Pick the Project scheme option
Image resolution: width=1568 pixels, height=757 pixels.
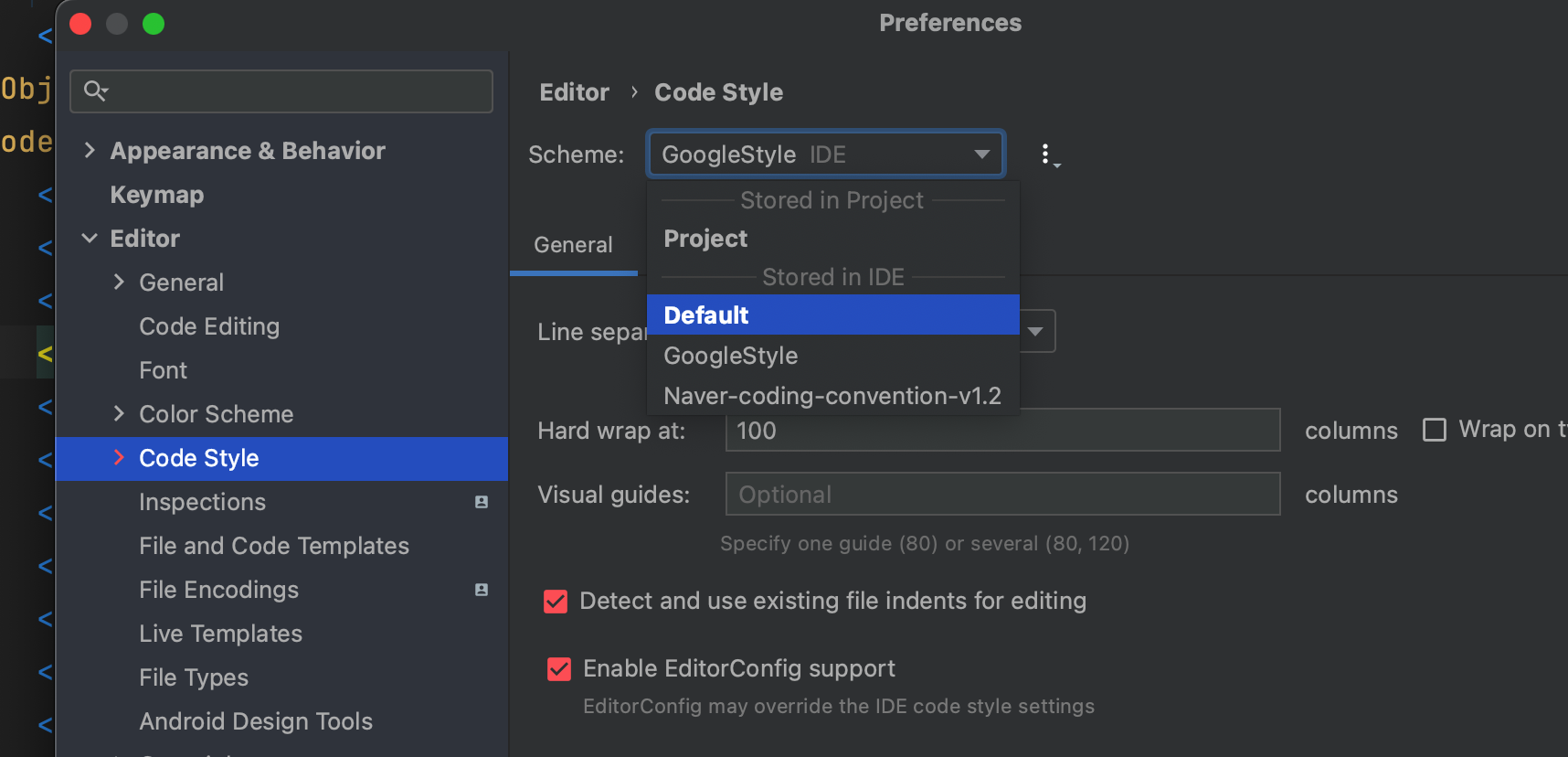coord(705,239)
